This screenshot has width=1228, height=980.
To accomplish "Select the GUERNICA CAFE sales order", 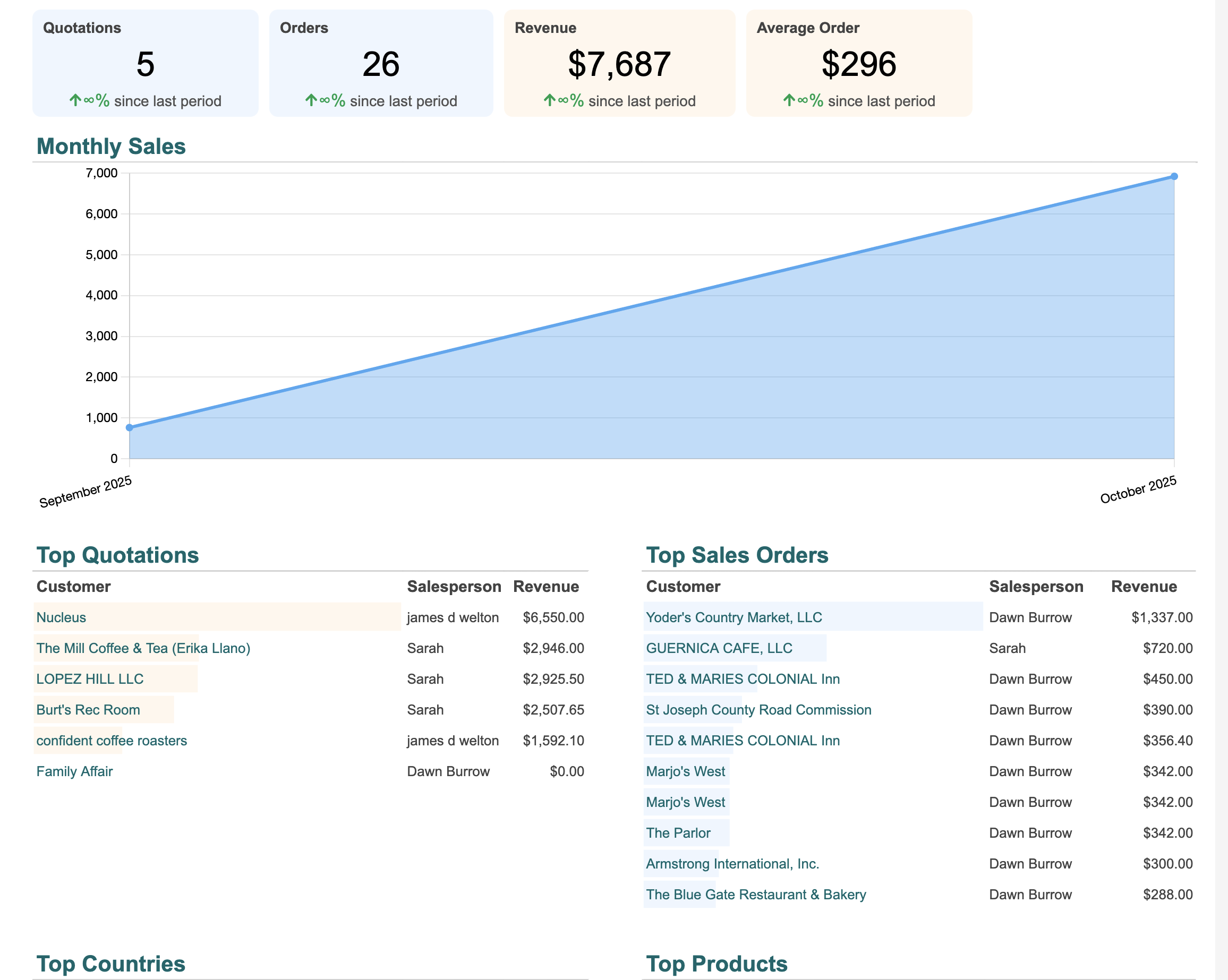I will click(x=719, y=648).
